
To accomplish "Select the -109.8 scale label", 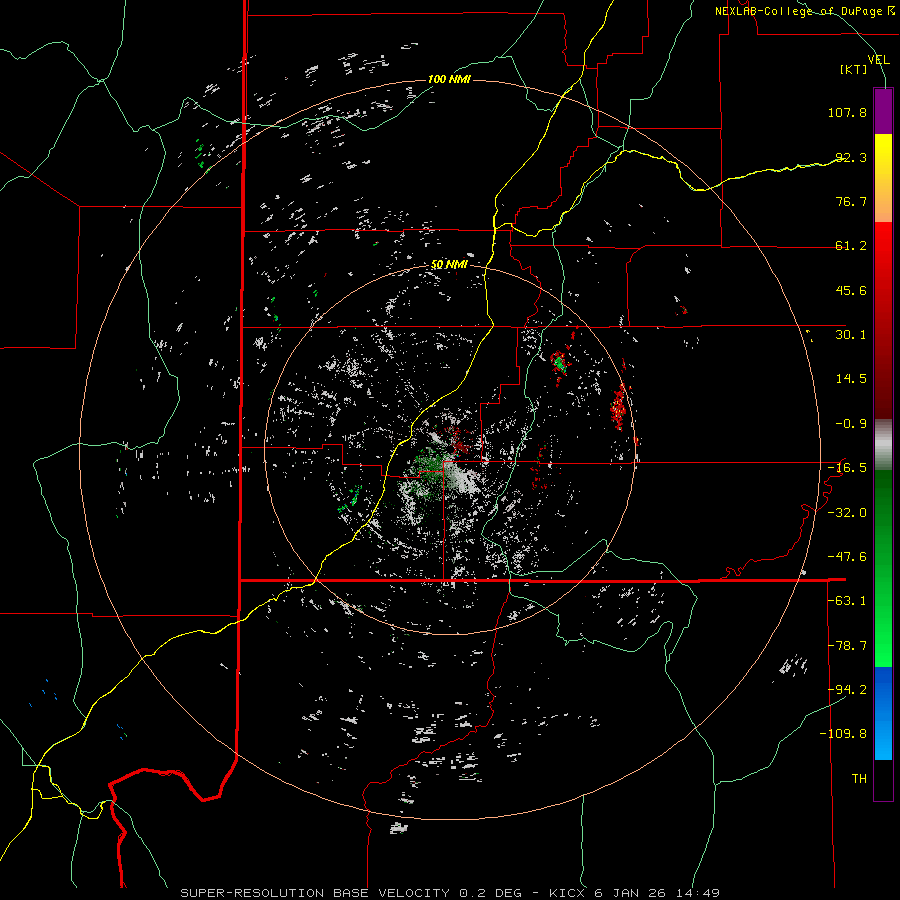I will tap(843, 734).
